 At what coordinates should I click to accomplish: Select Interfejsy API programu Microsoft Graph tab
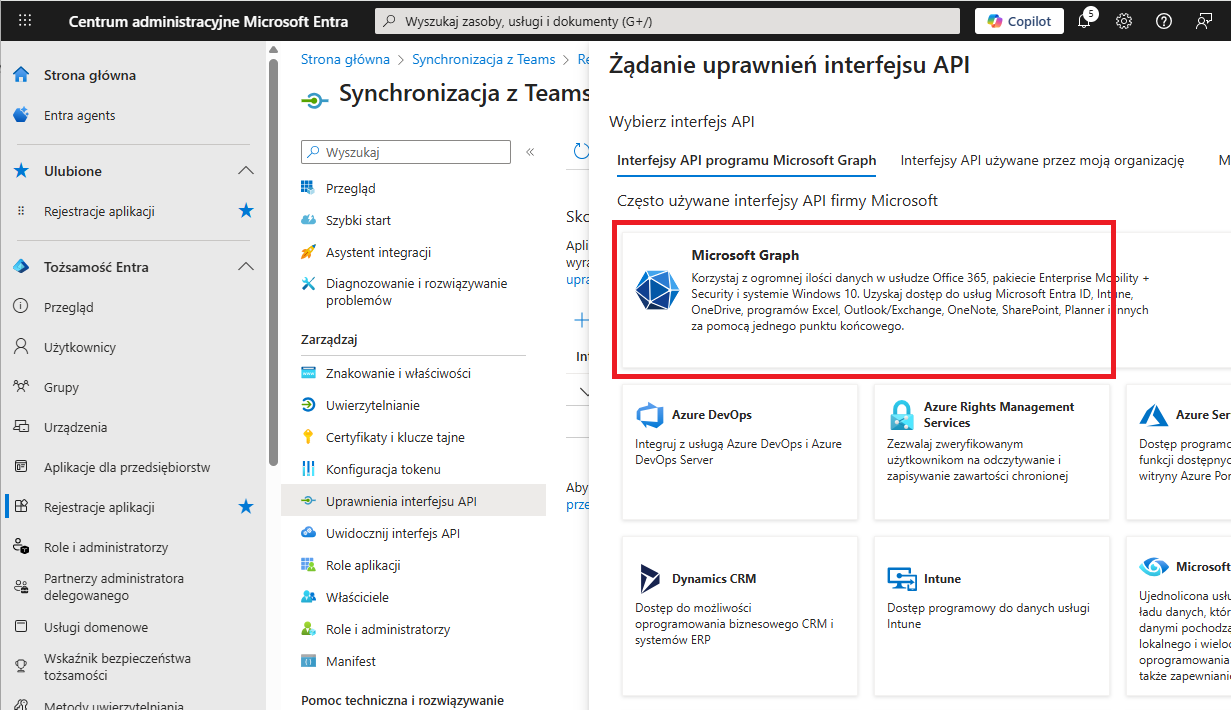pyautogui.click(x=746, y=160)
